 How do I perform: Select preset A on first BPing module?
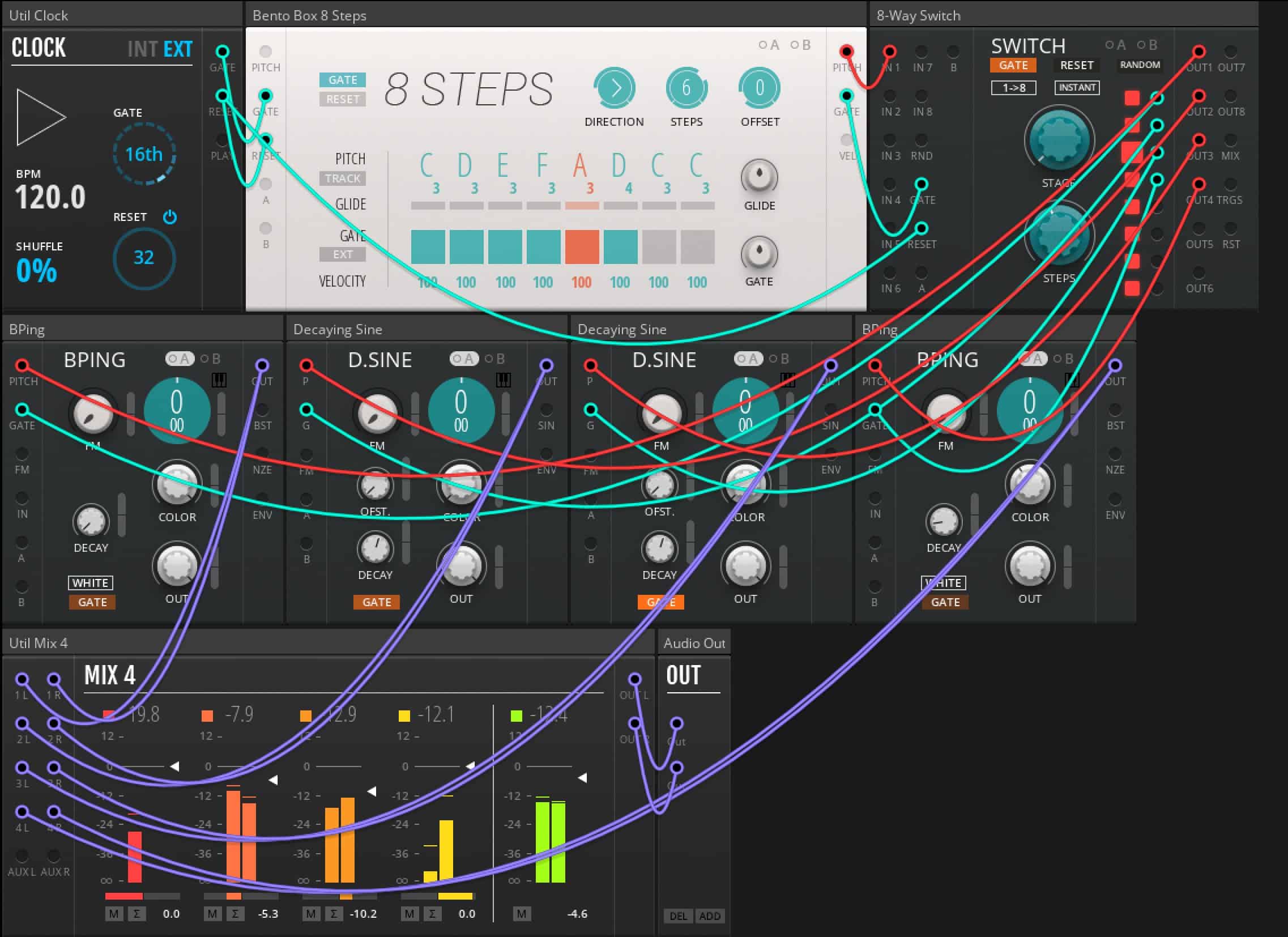[x=180, y=359]
